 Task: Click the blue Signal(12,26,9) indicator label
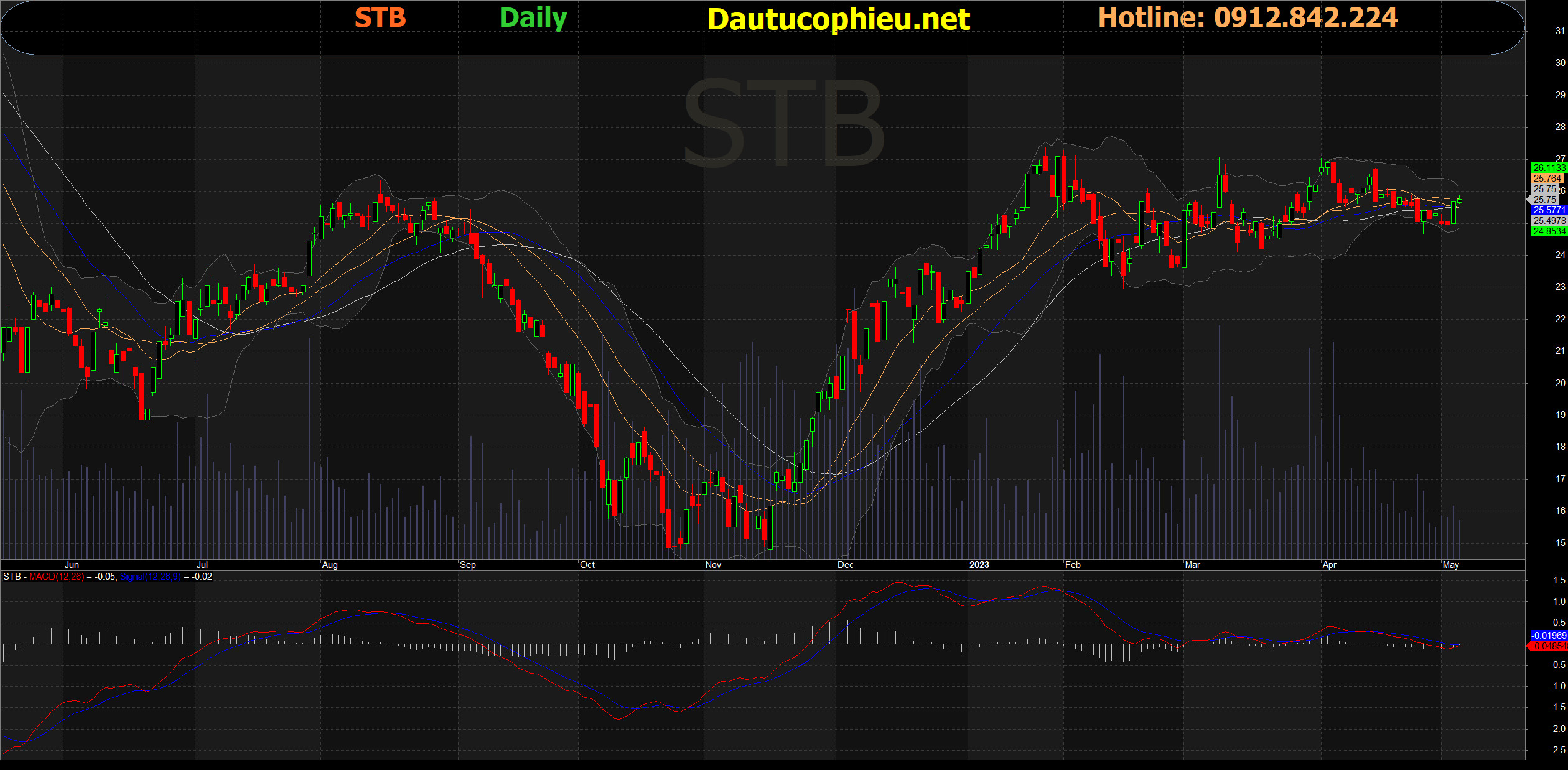pyautogui.click(x=150, y=577)
